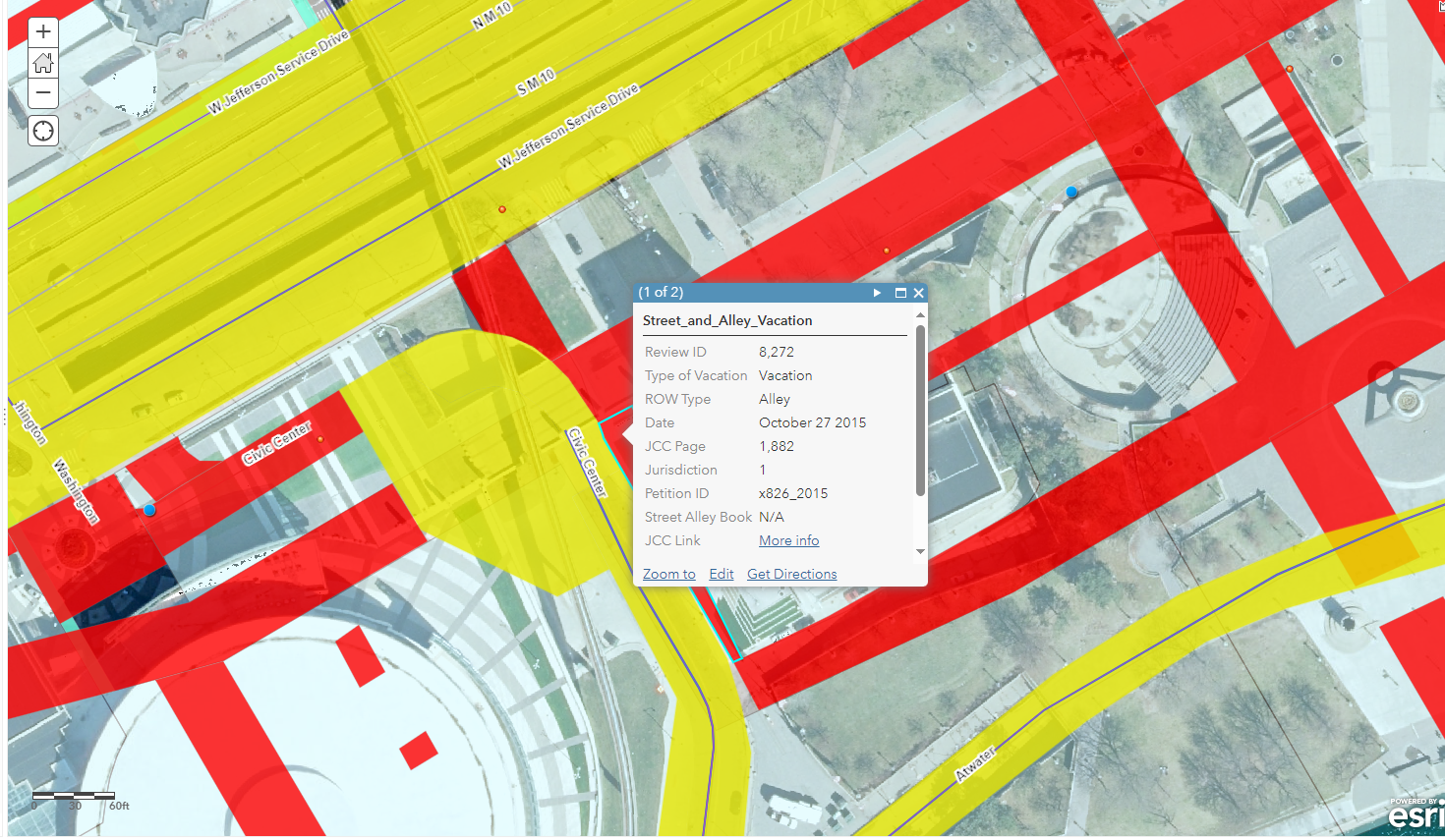Viewport: 1445px width, 840px height.
Task: Zoom out of the map
Action: [43, 93]
